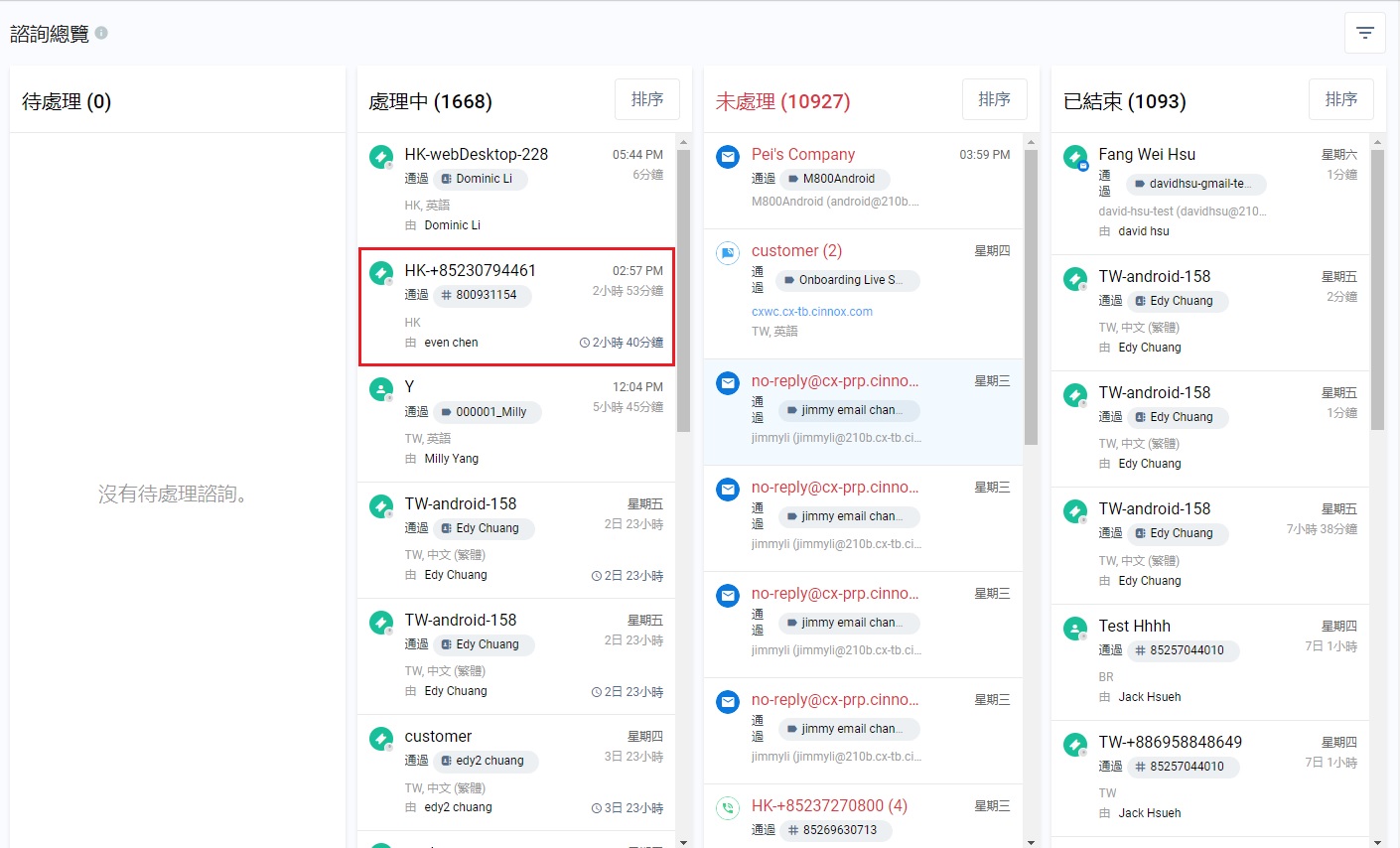Click the info icon beside 諮詢總覽
The image size is (1400, 848).
tap(101, 33)
